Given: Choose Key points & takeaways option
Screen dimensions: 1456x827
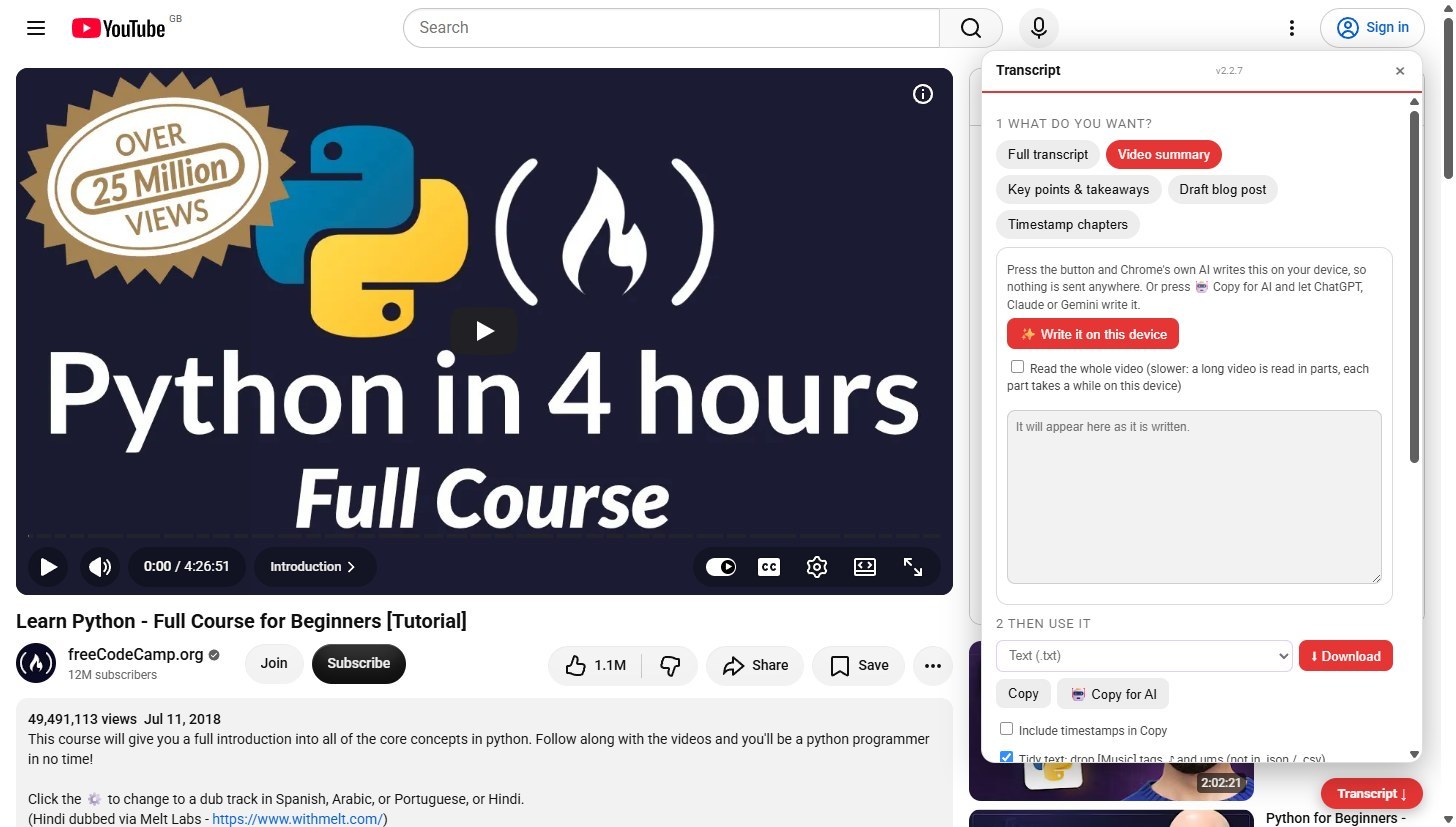Looking at the screenshot, I should tap(1078, 190).
